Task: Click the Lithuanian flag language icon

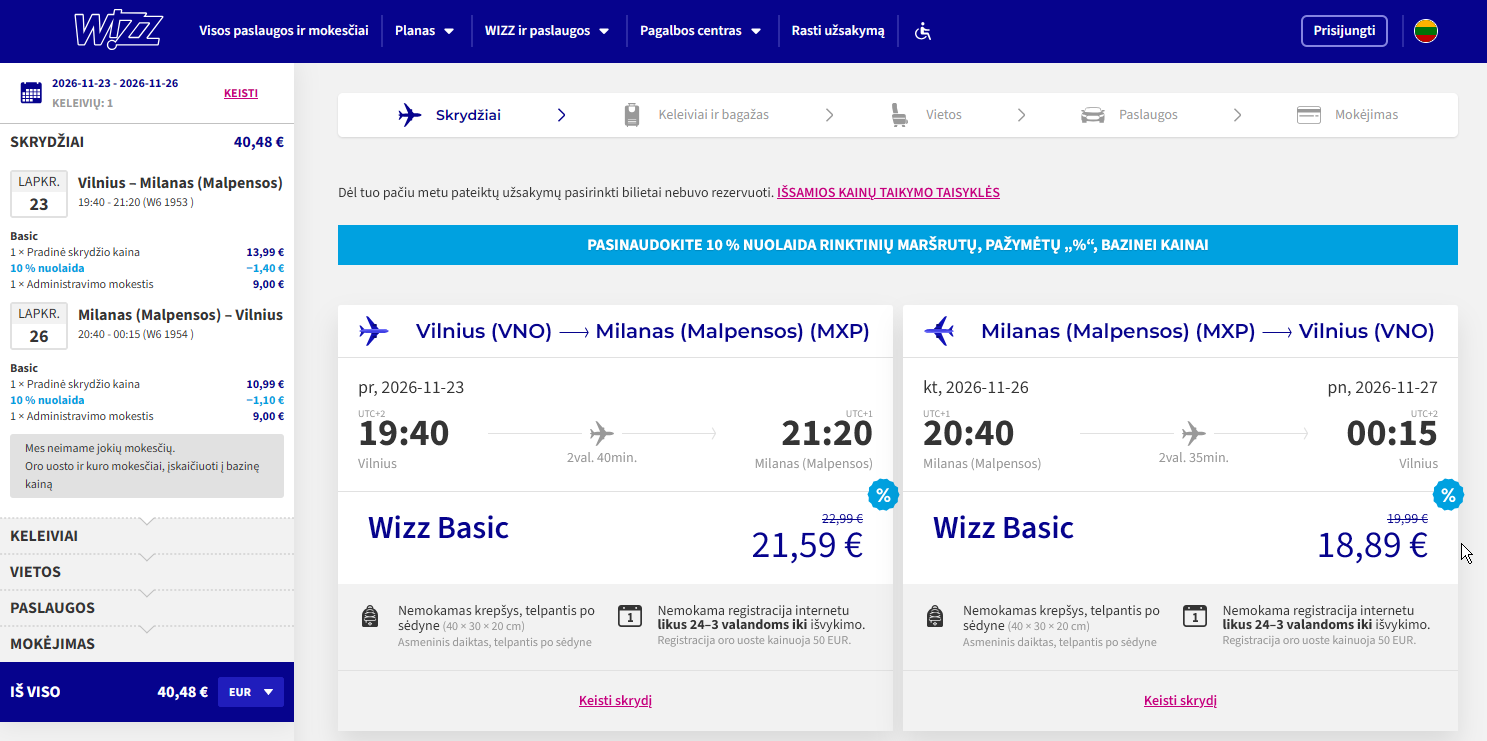Action: pyautogui.click(x=1426, y=31)
